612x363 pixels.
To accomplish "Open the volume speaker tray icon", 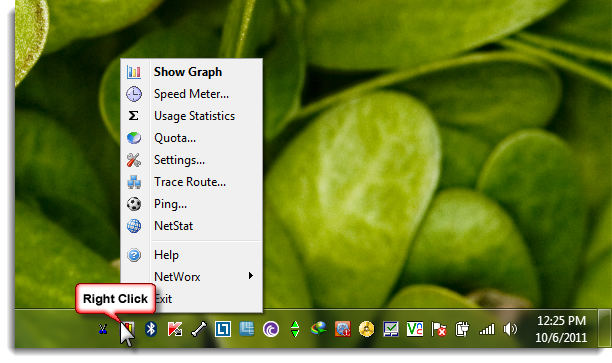I will [510, 329].
